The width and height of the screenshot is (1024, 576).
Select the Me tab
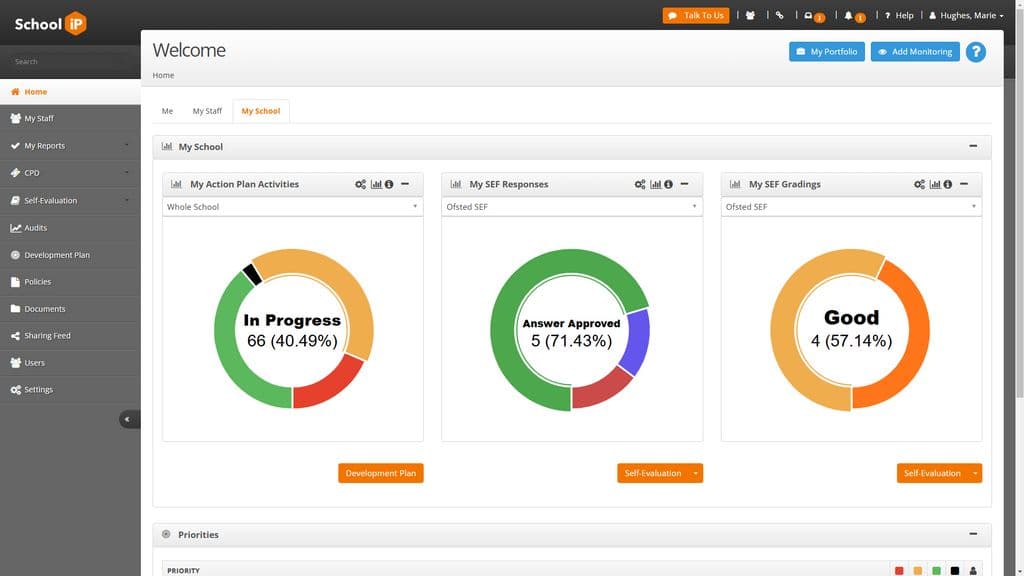tap(167, 111)
